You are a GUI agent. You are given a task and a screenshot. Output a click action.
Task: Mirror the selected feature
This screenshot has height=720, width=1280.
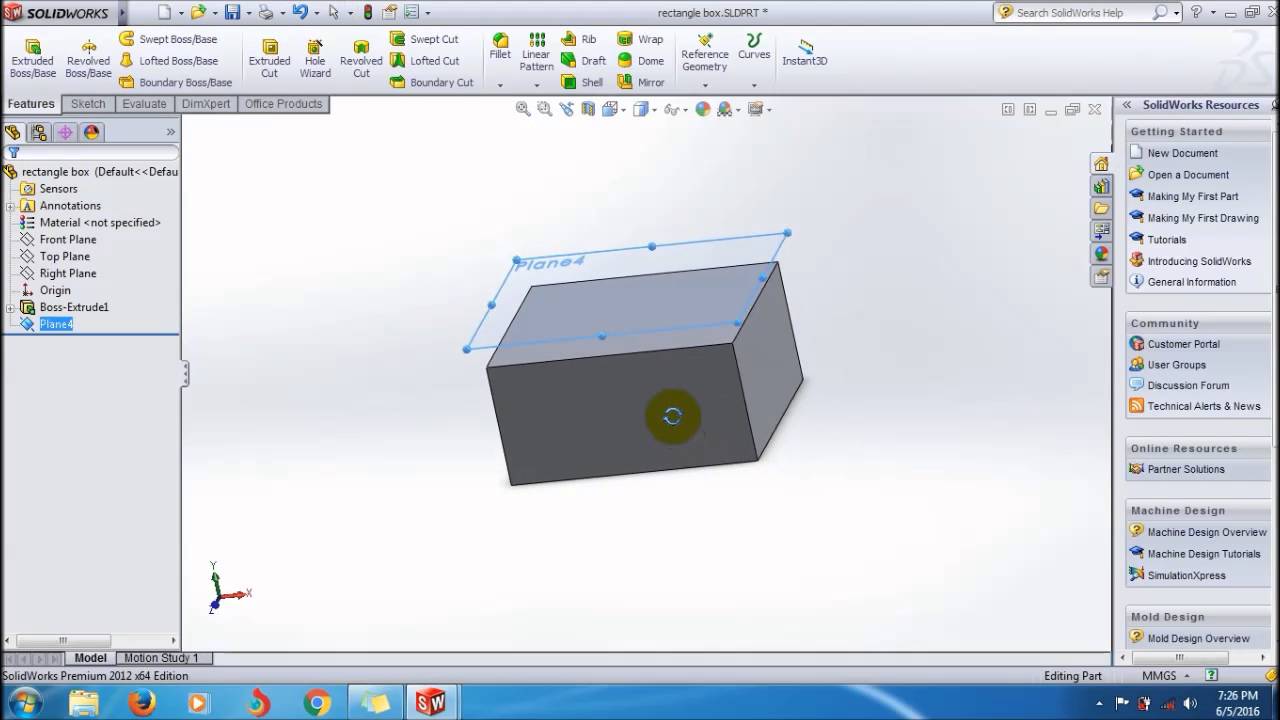(641, 83)
